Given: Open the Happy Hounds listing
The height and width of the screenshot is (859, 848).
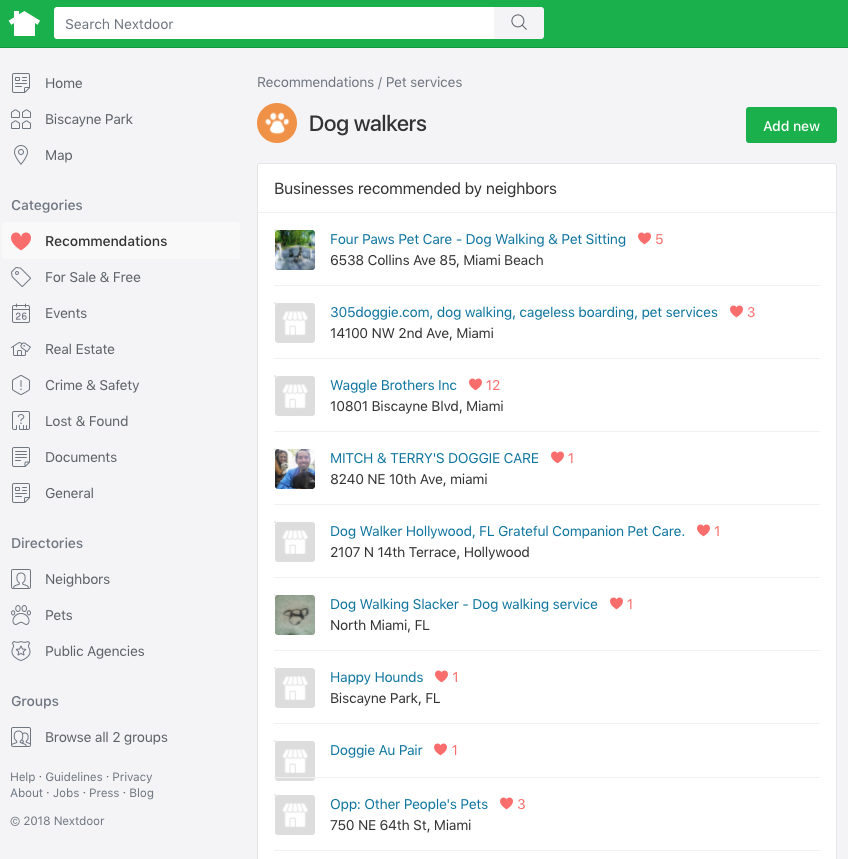Looking at the screenshot, I should 376,677.
